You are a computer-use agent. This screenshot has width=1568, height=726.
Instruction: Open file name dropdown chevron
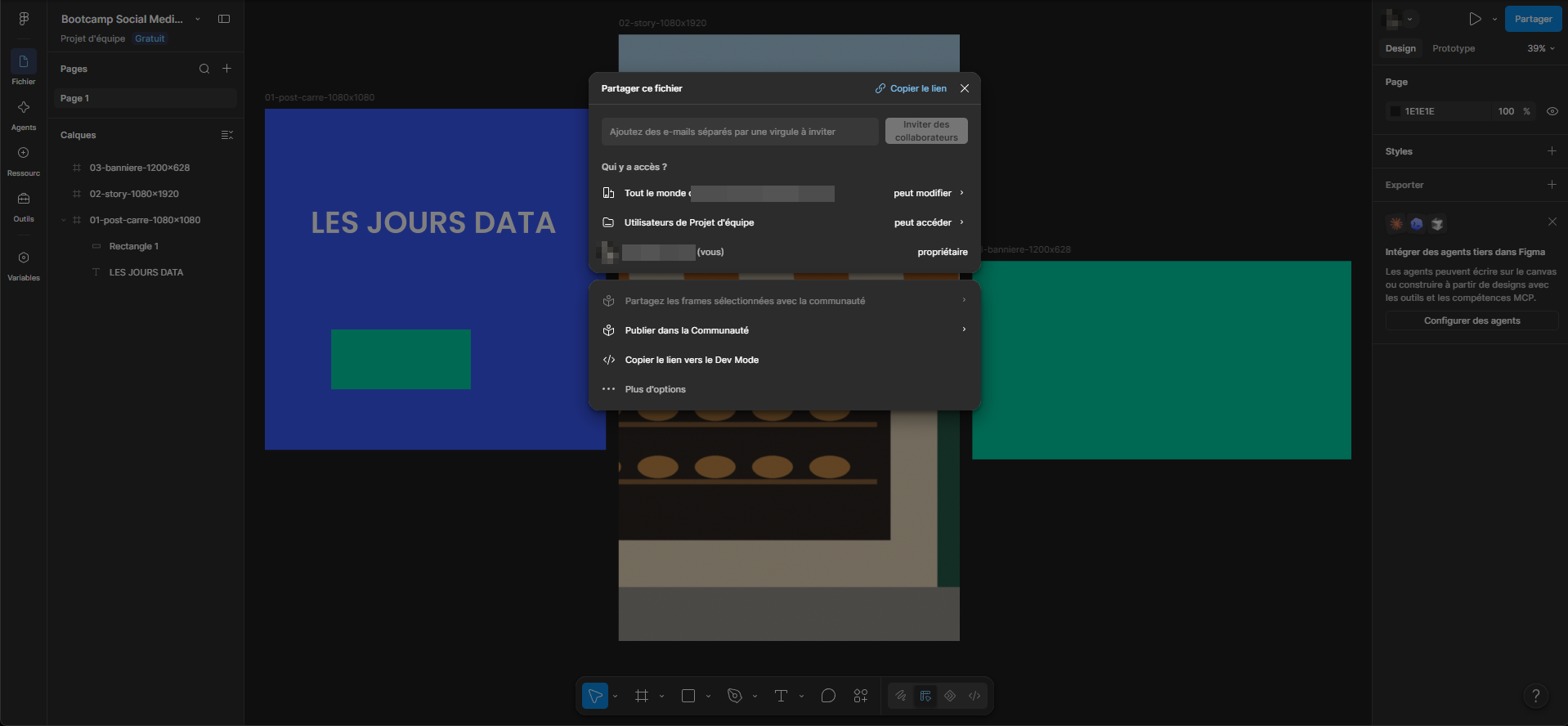pyautogui.click(x=197, y=19)
